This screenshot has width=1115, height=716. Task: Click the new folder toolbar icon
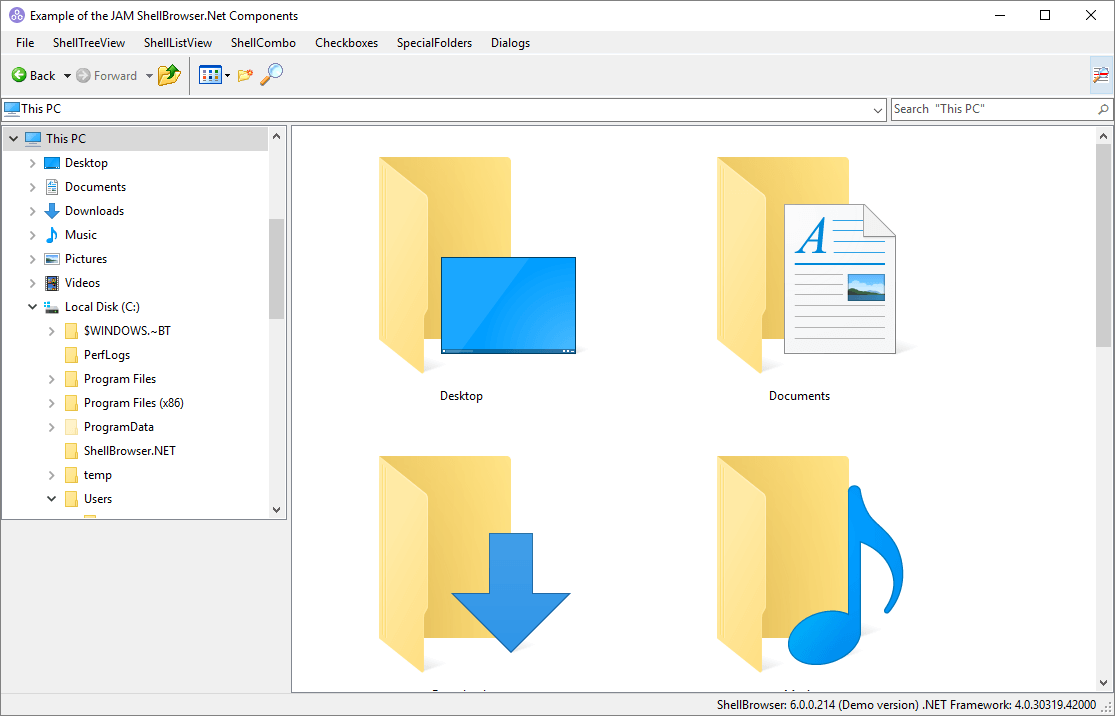pyautogui.click(x=244, y=75)
